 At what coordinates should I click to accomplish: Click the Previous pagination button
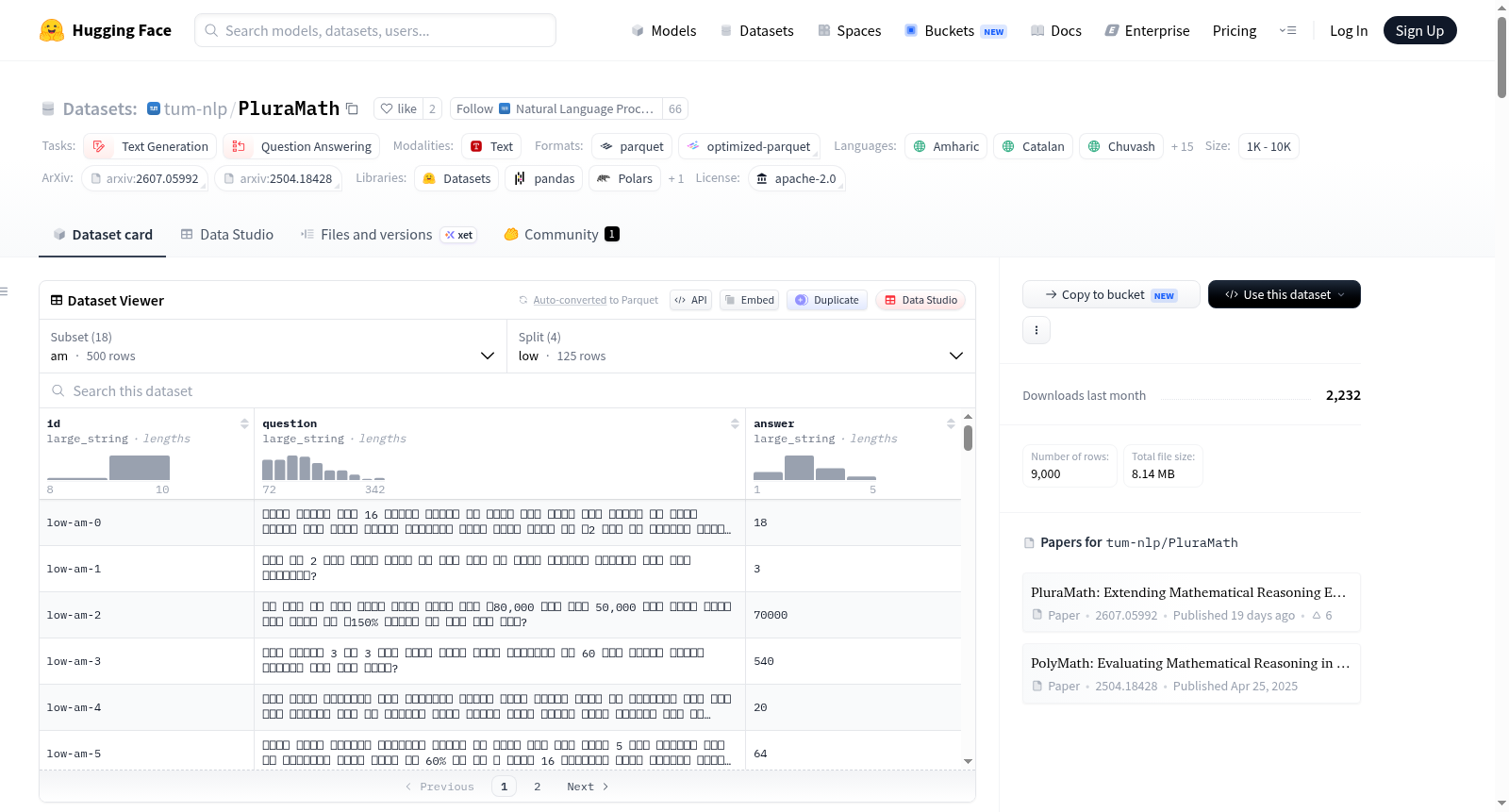pos(439,787)
